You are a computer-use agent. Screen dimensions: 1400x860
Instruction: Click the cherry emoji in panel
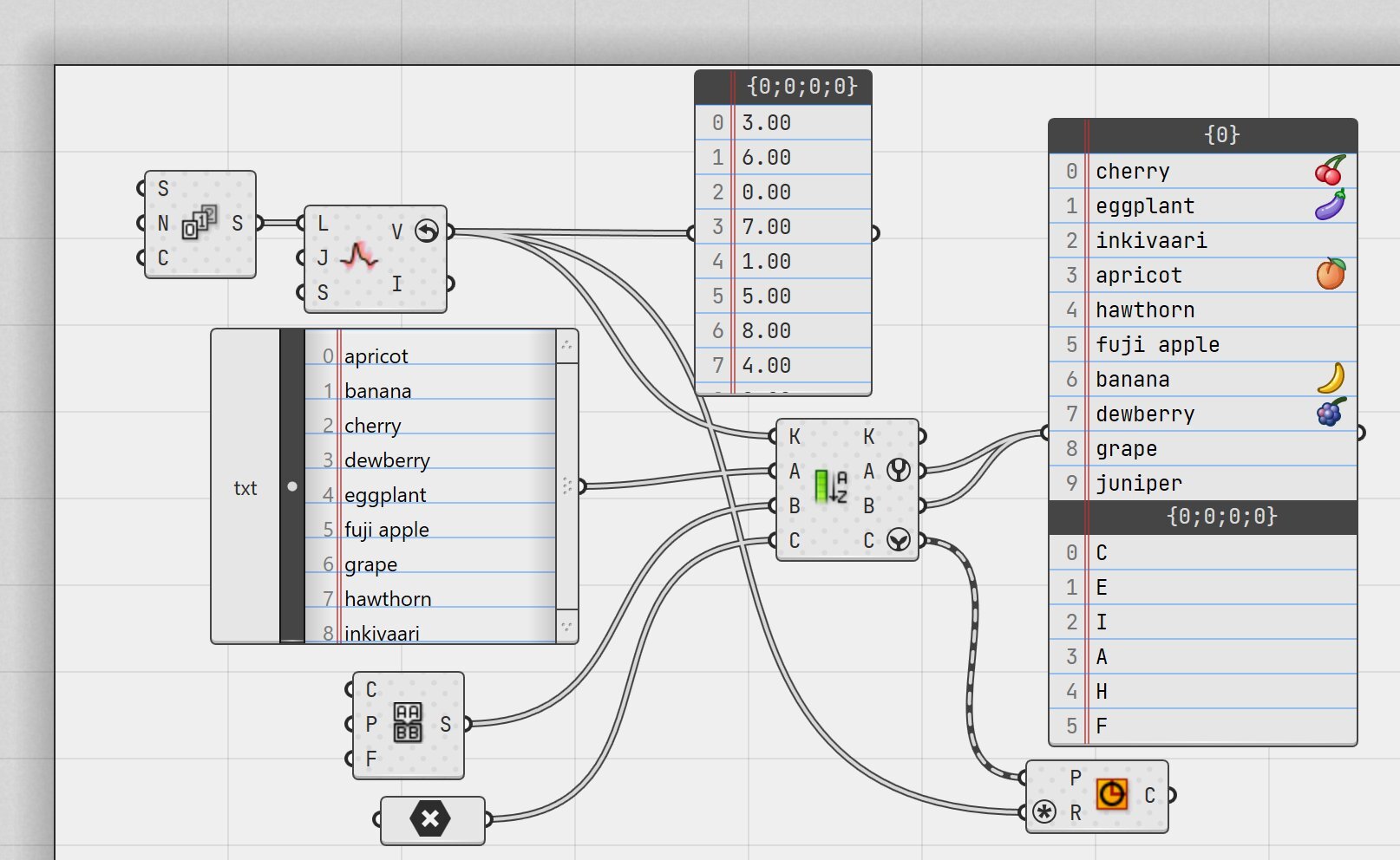point(1331,171)
